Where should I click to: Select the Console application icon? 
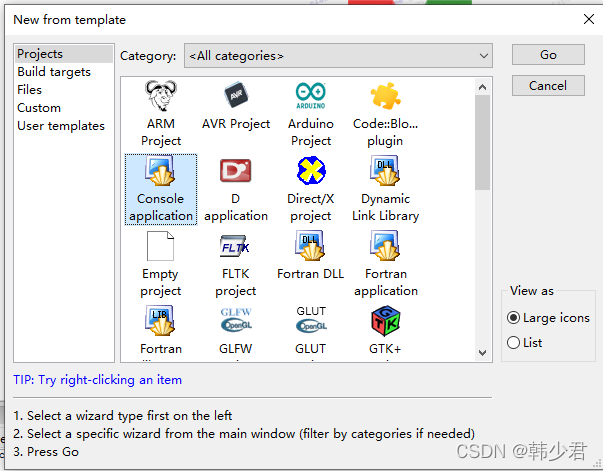(x=160, y=170)
